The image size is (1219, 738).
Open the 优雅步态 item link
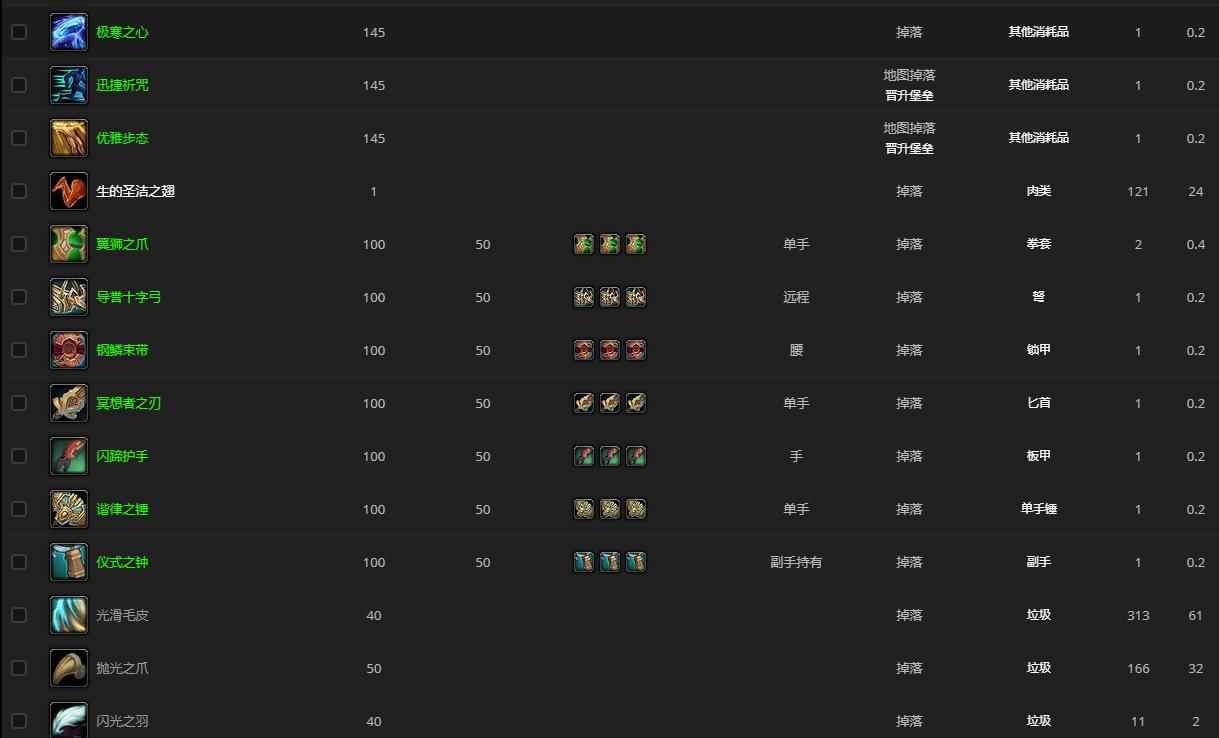122,138
